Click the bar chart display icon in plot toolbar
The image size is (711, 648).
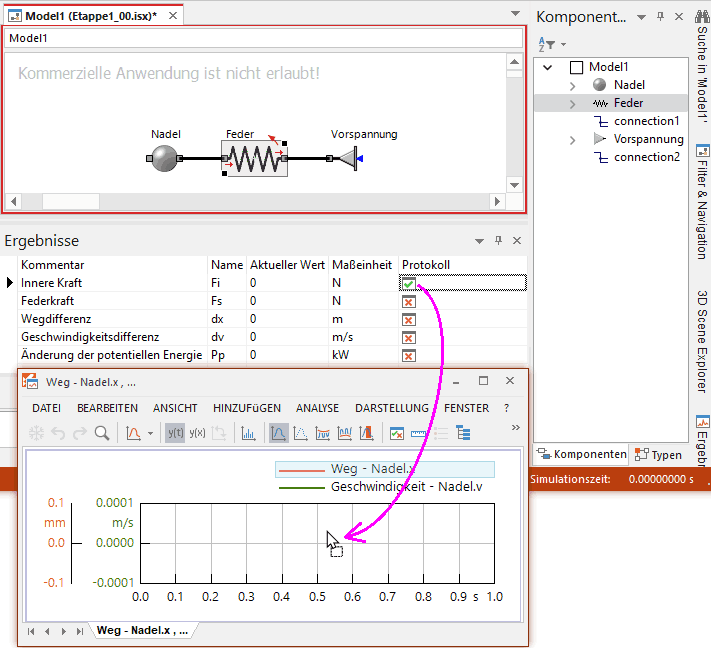(247, 433)
